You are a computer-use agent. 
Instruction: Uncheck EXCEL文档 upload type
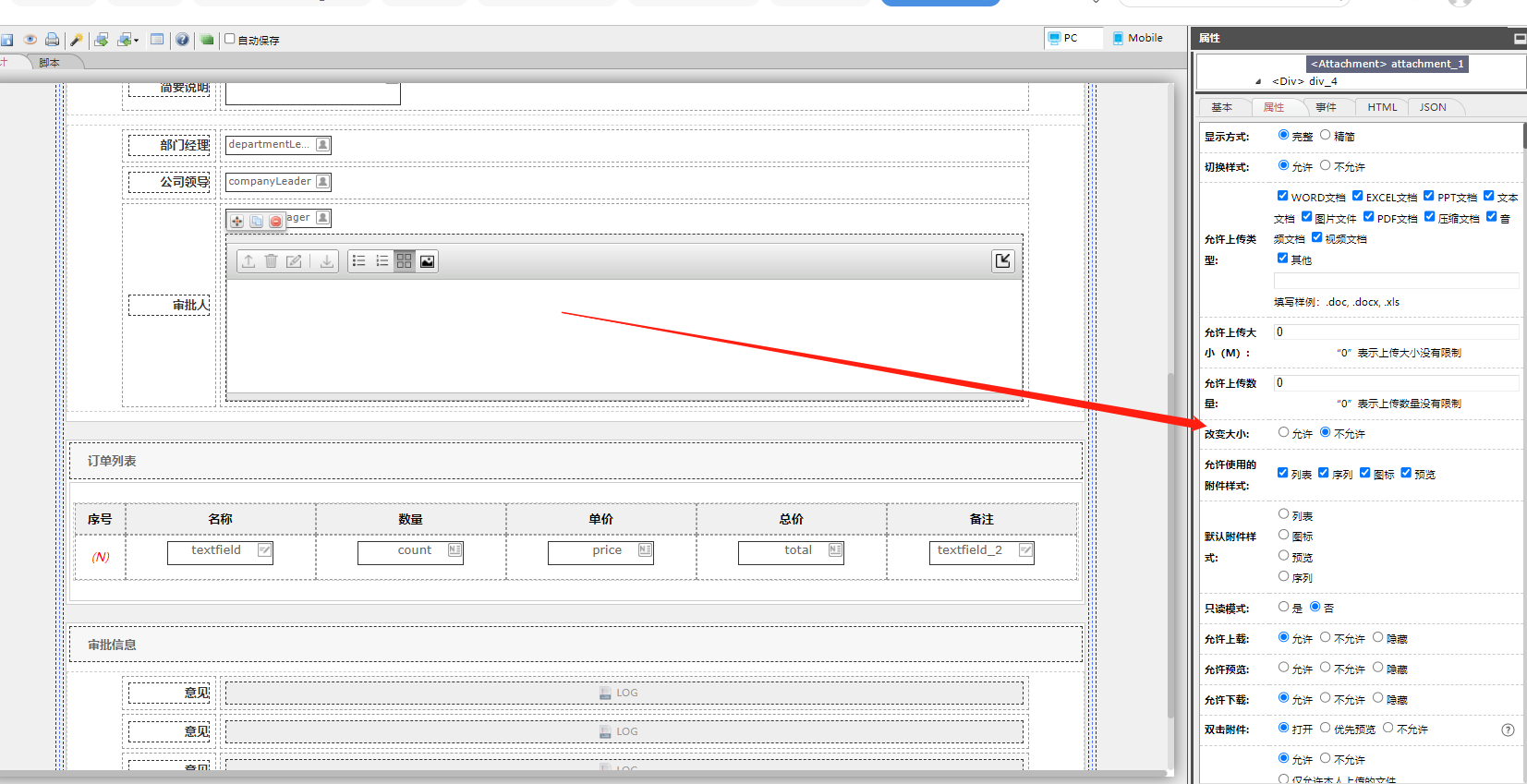pyautogui.click(x=1357, y=196)
